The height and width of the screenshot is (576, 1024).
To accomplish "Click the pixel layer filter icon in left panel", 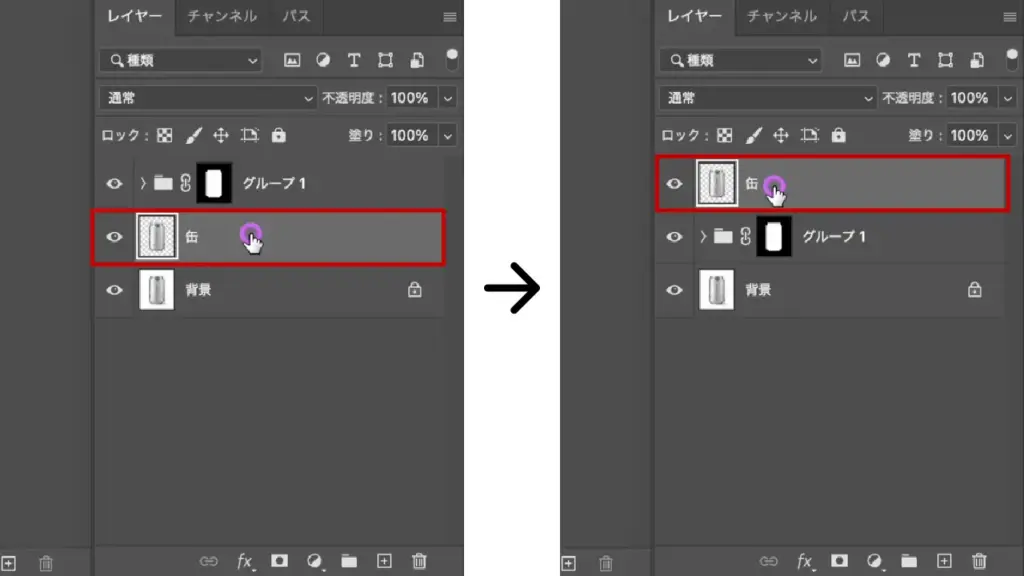I will pyautogui.click(x=292, y=60).
